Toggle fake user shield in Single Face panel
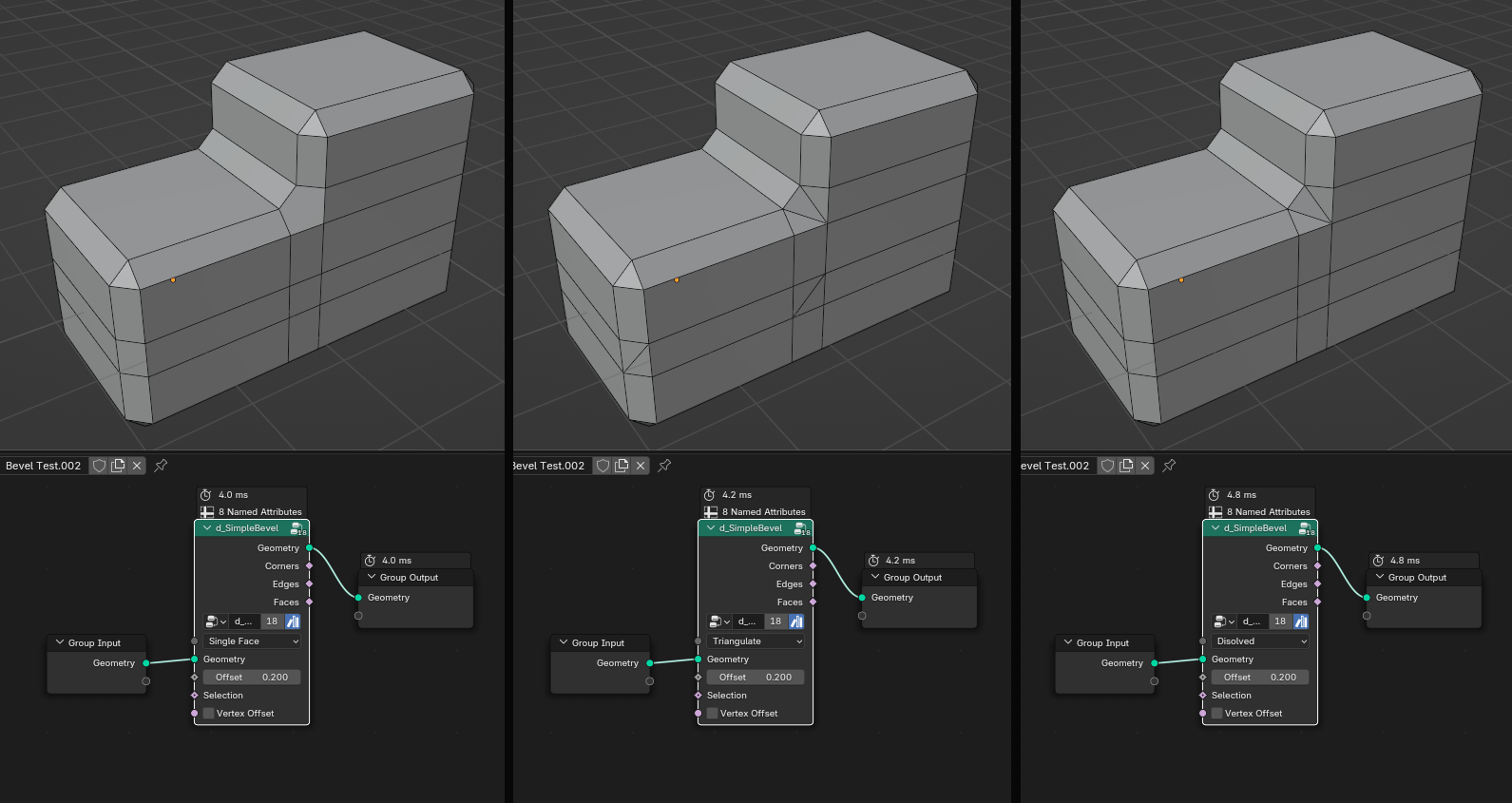Viewport: 1512px width, 803px height. pyautogui.click(x=99, y=466)
